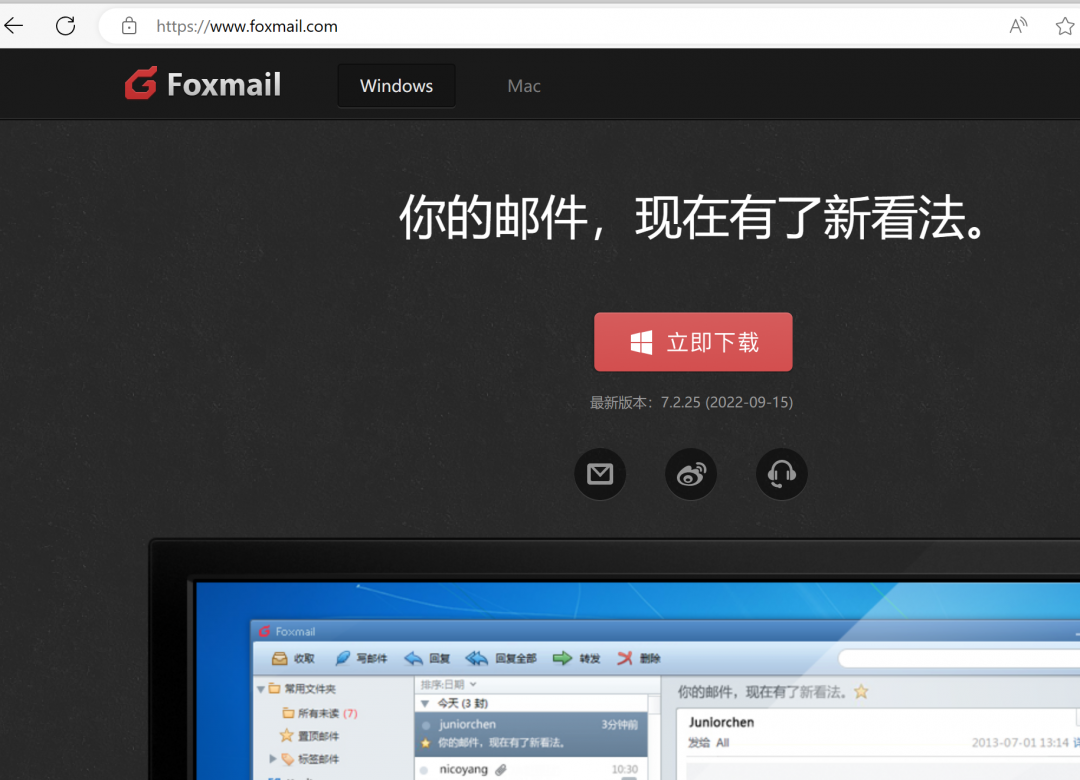Click the lock site info icon

coord(129,26)
